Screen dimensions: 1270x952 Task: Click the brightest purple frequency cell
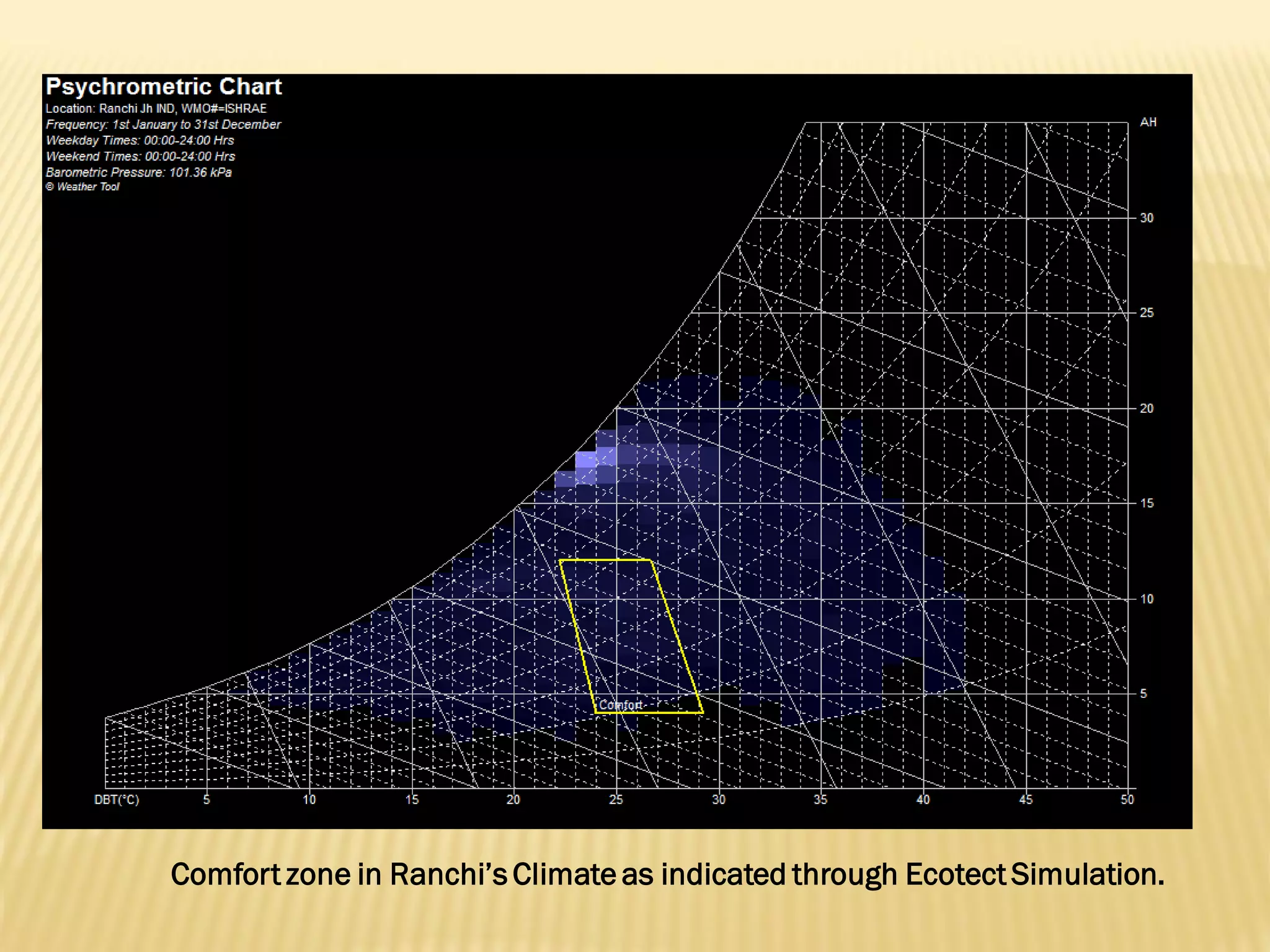pyautogui.click(x=585, y=459)
